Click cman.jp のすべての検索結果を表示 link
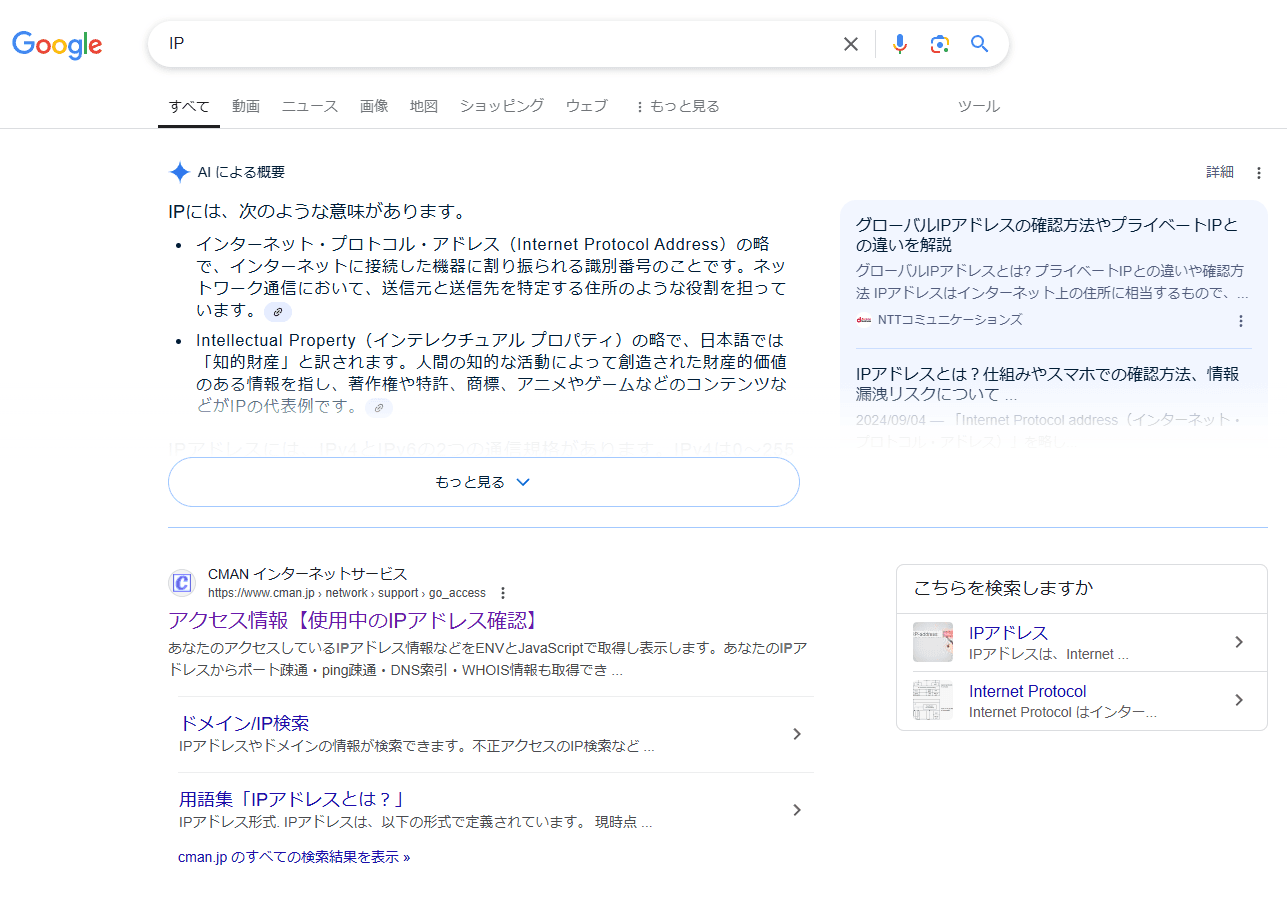 pyautogui.click(x=294, y=857)
